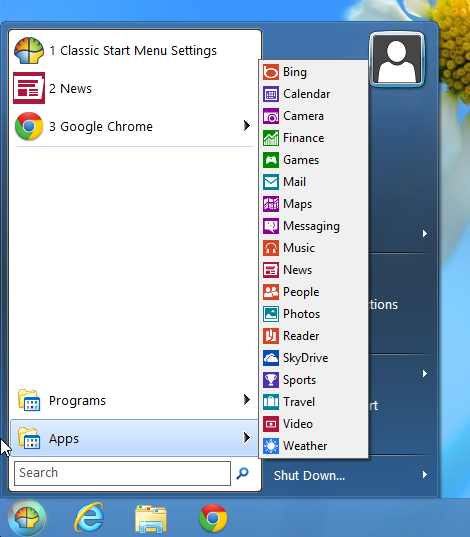Expand the Programs submenu arrow
Image resolution: width=470 pixels, height=537 pixels.
[247, 400]
